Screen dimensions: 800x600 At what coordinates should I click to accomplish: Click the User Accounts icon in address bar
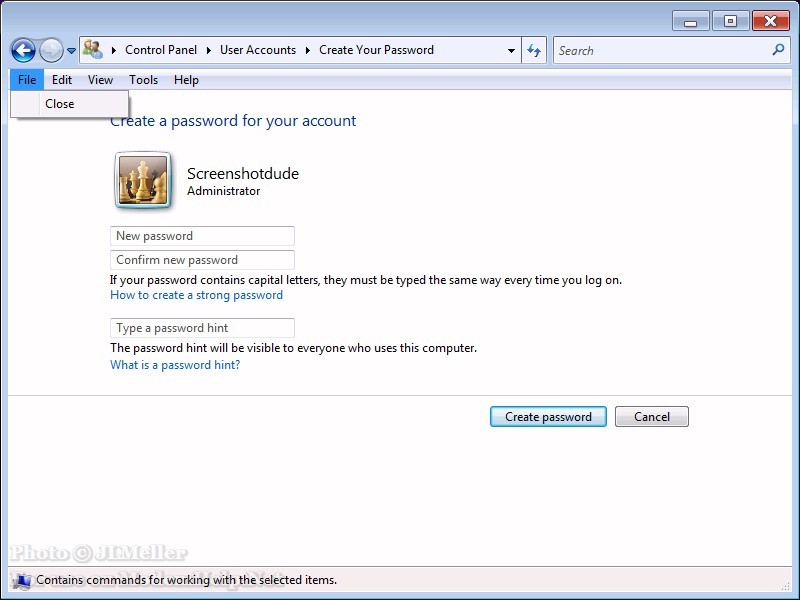click(x=93, y=49)
